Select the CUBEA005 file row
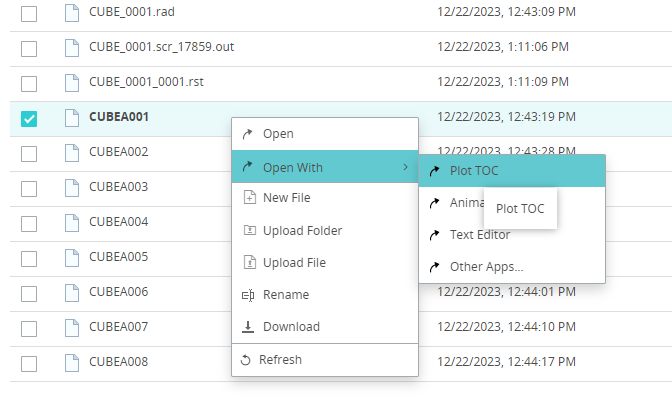Screen dimensions: 672x408 [x=119, y=257]
